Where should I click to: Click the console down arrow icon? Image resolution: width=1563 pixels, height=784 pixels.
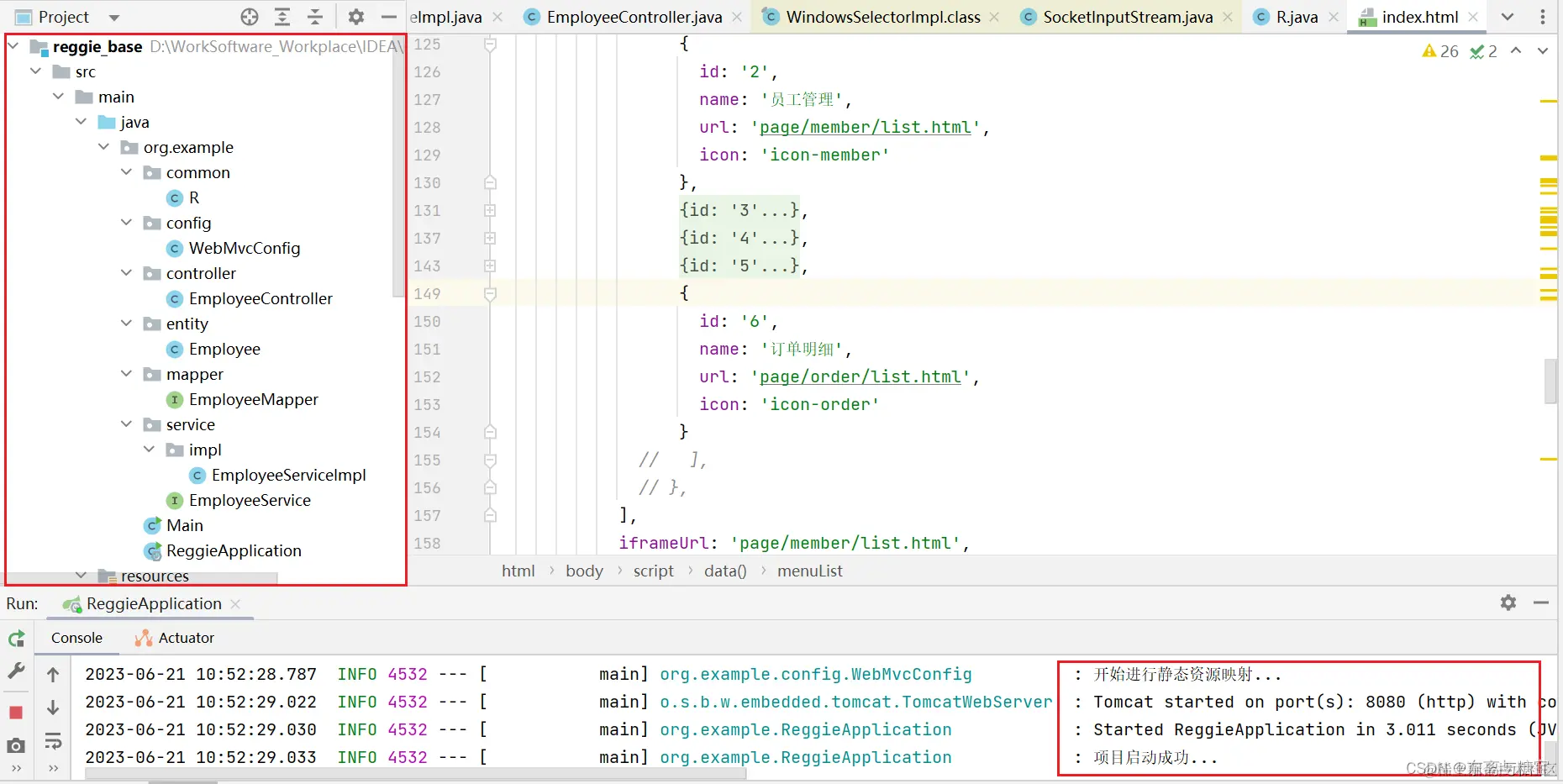point(53,708)
